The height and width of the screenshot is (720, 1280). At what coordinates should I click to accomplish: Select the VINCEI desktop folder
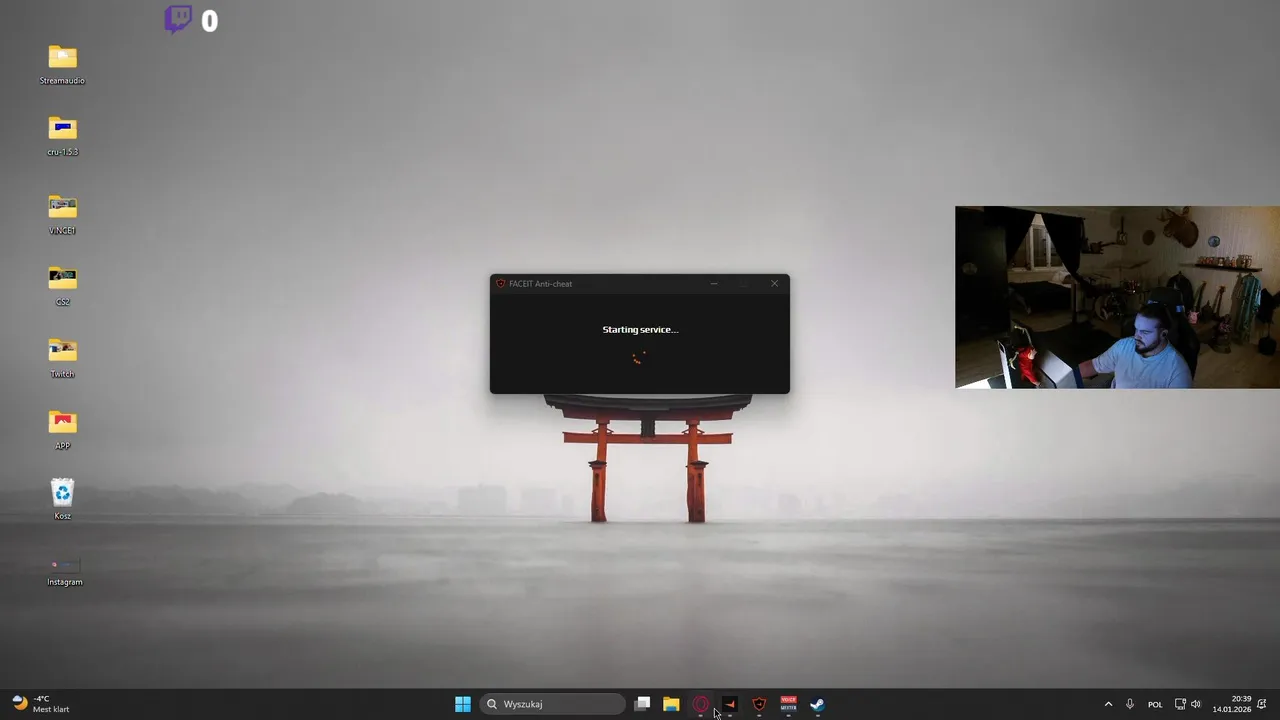tap(62, 214)
